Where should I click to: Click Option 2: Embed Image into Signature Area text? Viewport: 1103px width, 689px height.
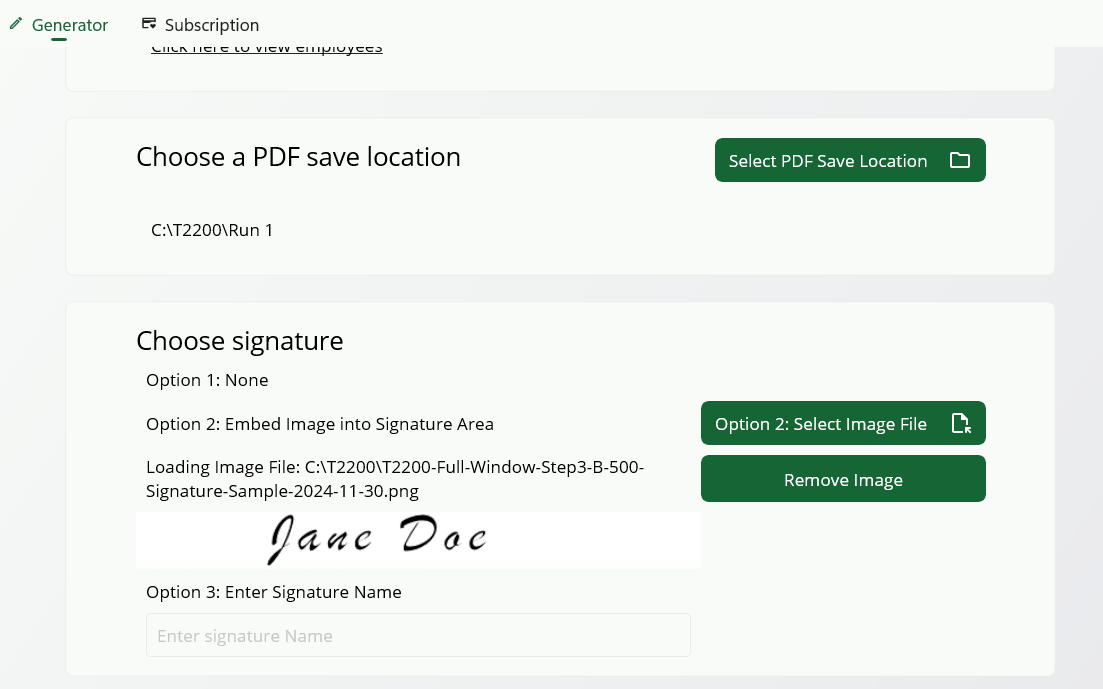tap(320, 424)
